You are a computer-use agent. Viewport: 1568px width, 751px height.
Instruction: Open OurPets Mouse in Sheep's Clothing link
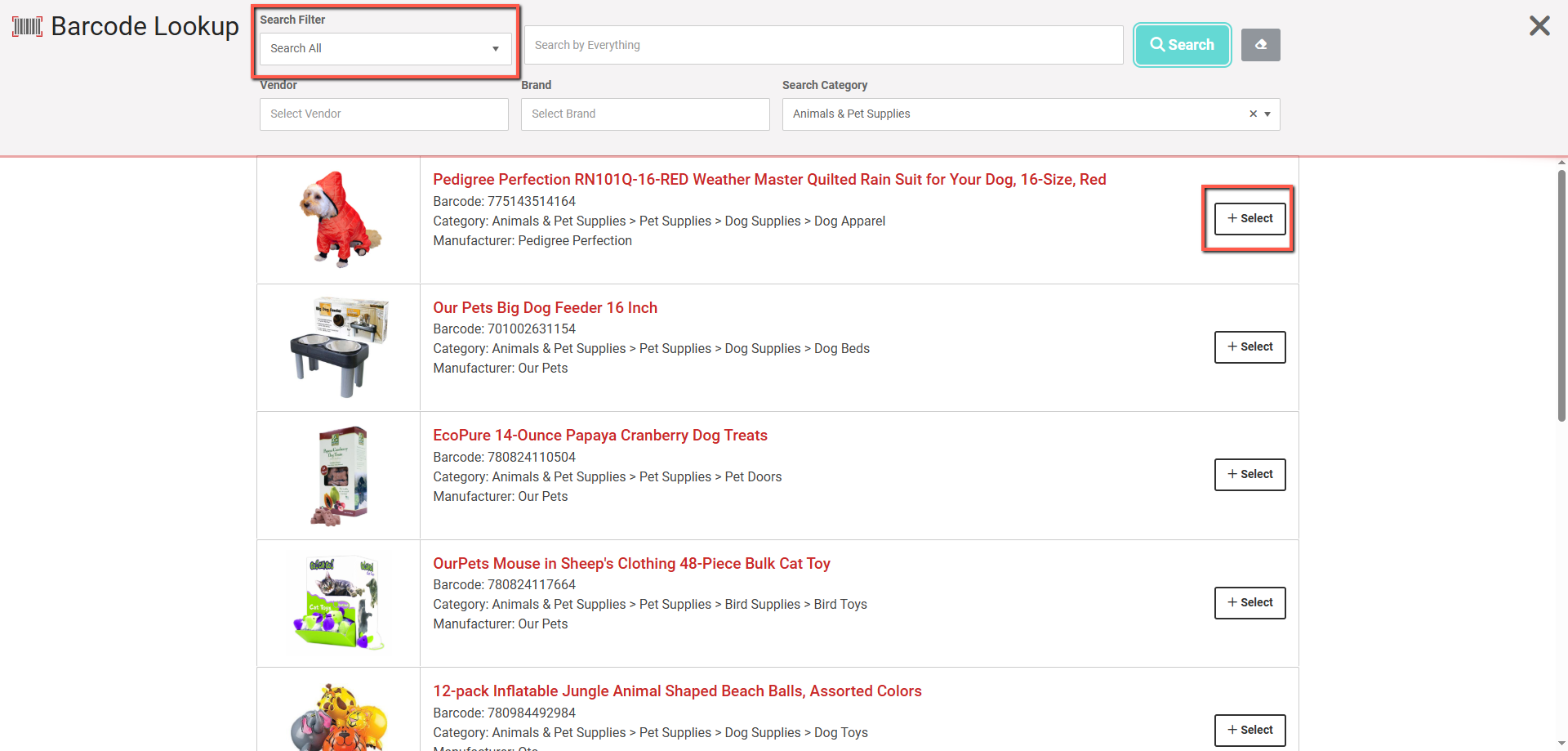(631, 564)
